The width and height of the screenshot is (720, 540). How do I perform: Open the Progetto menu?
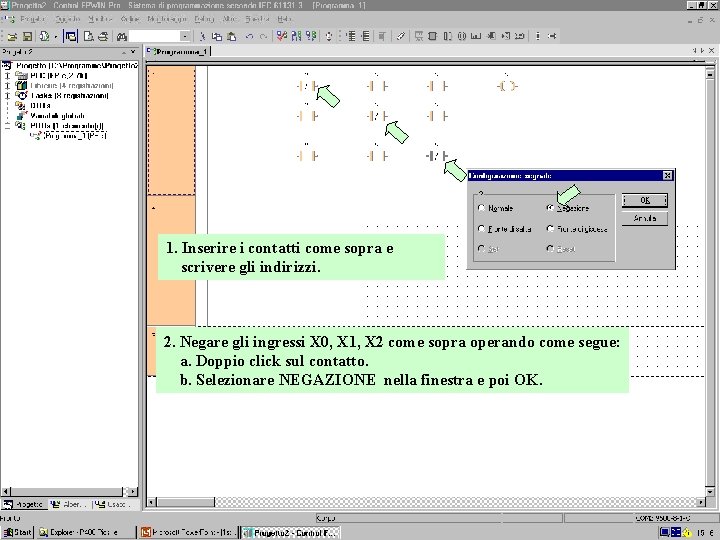tap(33, 19)
